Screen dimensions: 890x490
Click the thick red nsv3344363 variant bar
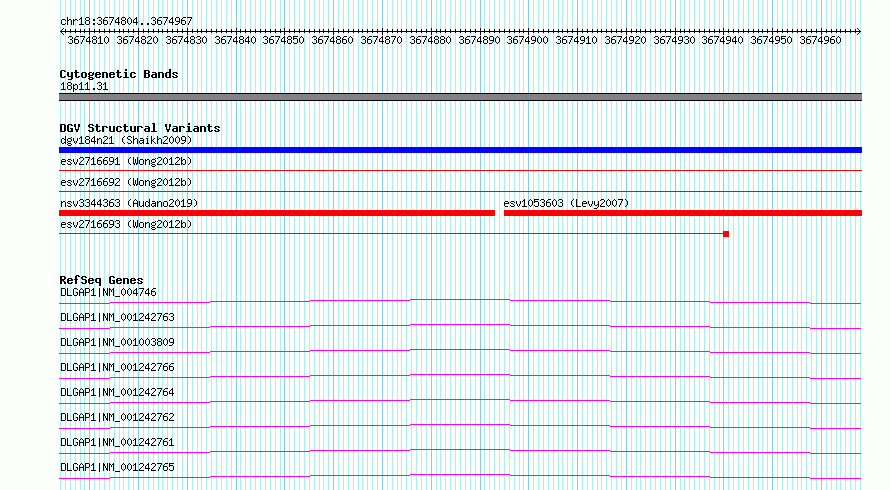pyautogui.click(x=277, y=213)
